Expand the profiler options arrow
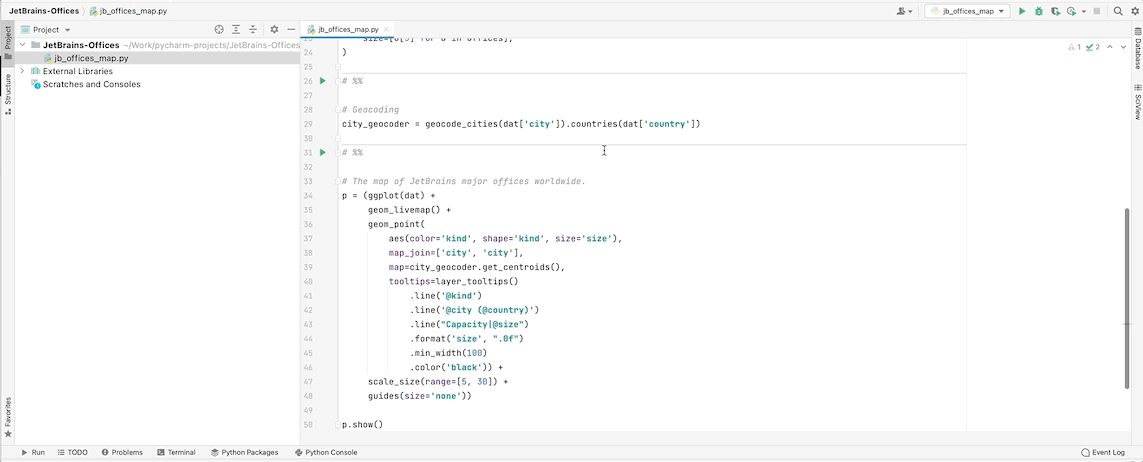The image size is (1143, 462). click(x=1083, y=11)
